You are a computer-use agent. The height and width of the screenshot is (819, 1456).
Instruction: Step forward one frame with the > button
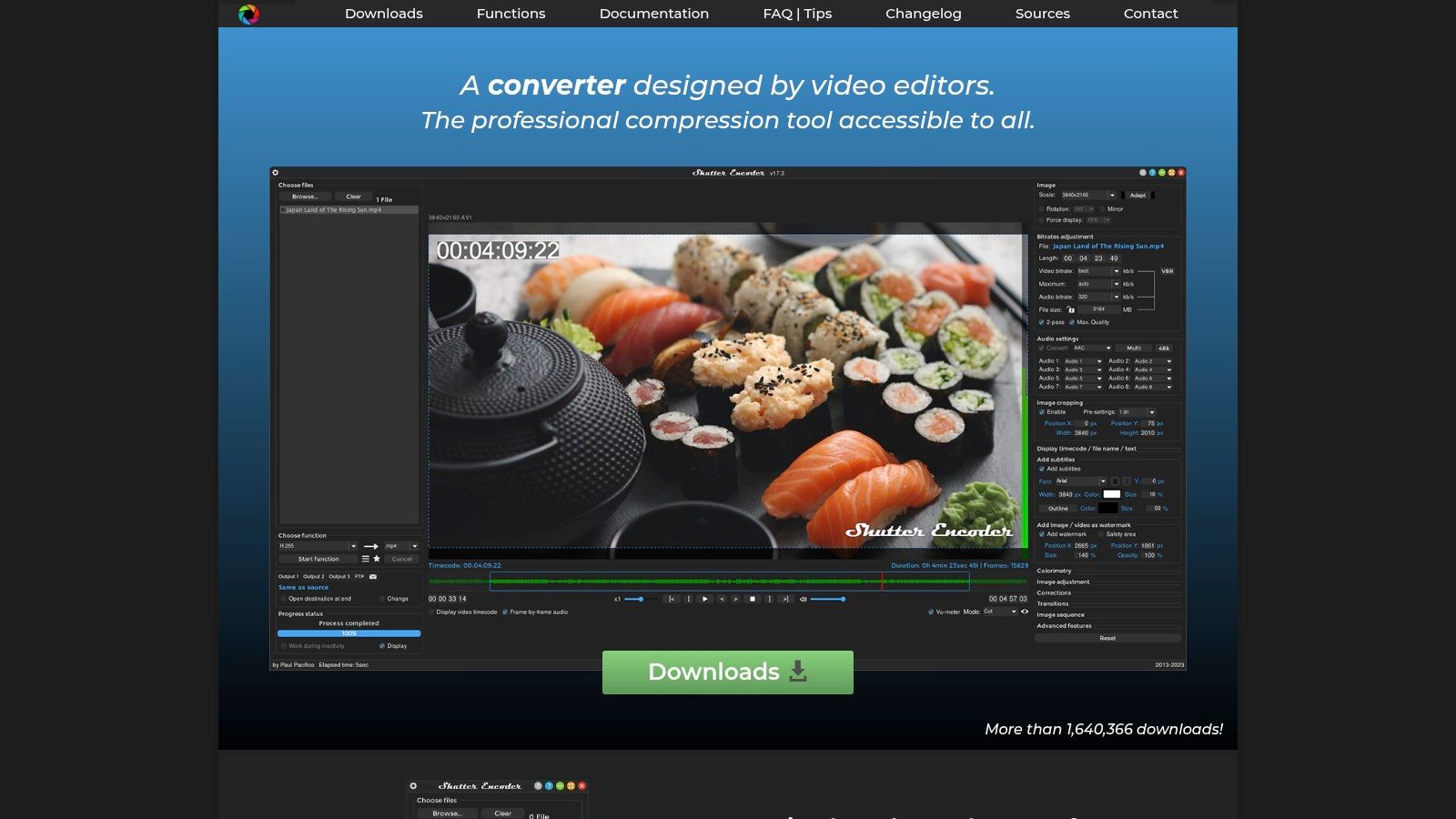click(x=735, y=599)
